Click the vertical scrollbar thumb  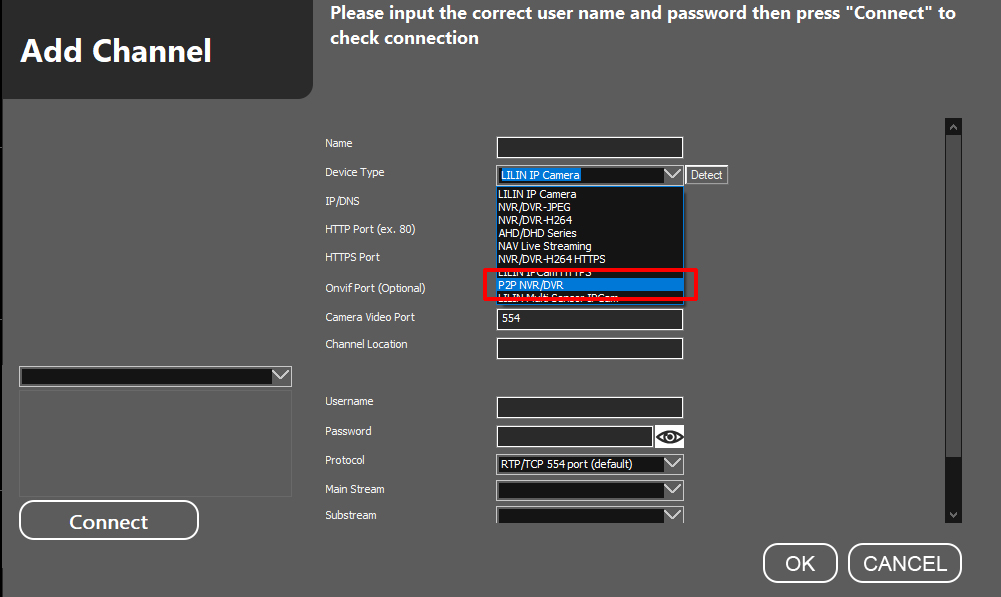pos(953,296)
